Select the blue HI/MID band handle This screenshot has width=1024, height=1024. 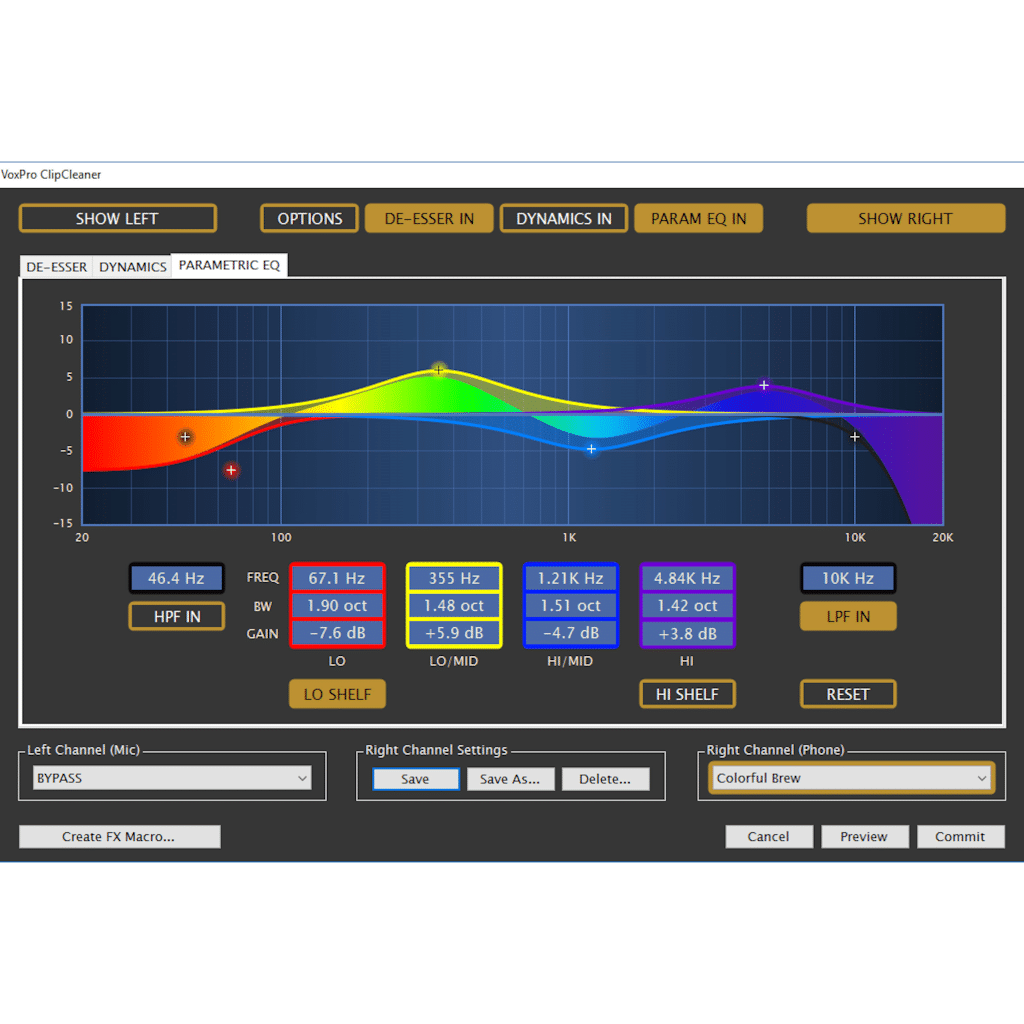pos(591,449)
